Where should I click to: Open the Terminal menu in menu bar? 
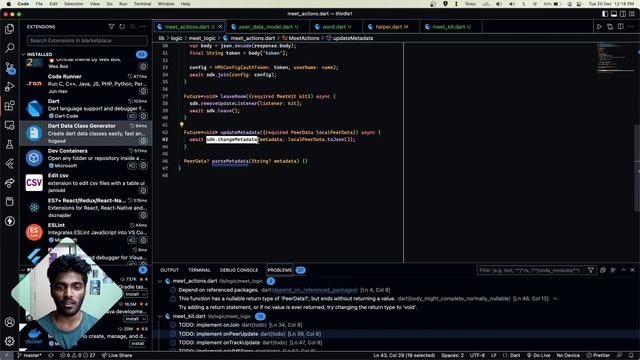142,4
